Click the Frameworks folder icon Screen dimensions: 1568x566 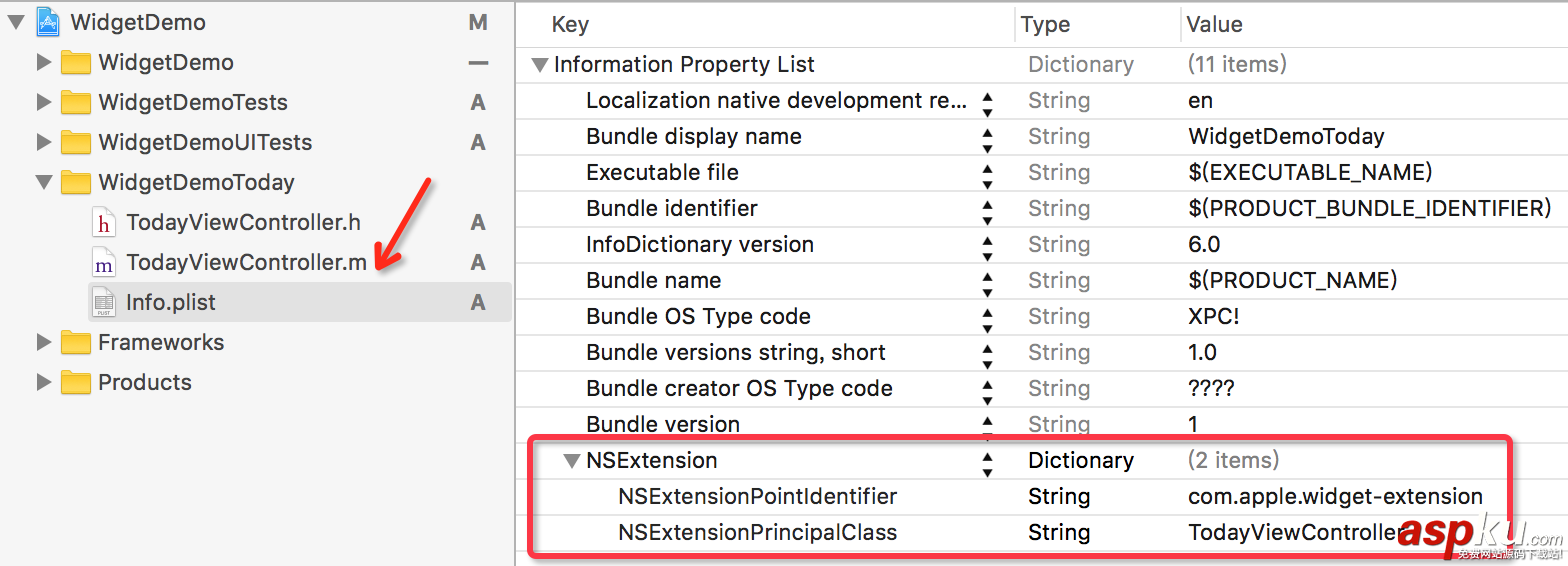point(76,342)
